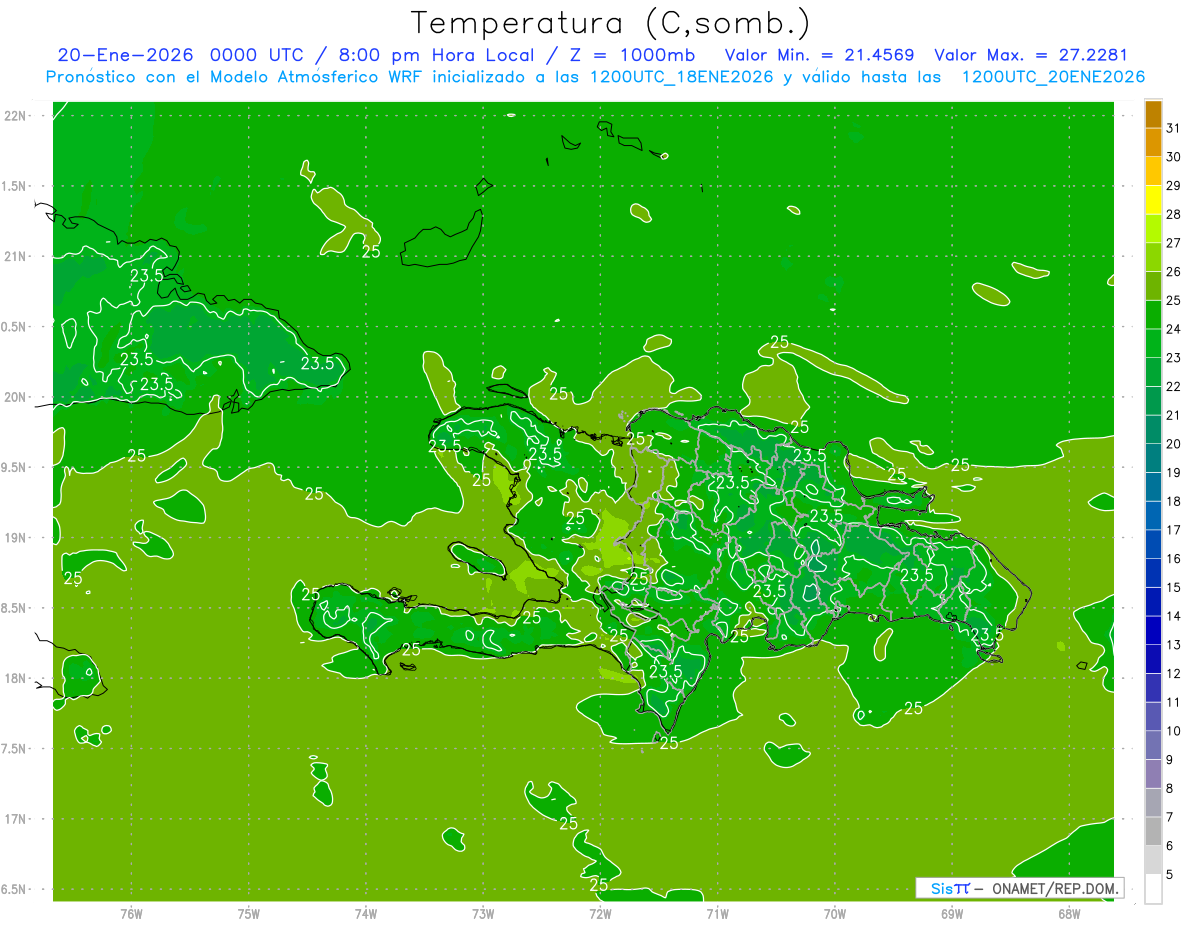
Task: Click the "28" value on color scale
Action: pyautogui.click(x=1174, y=214)
